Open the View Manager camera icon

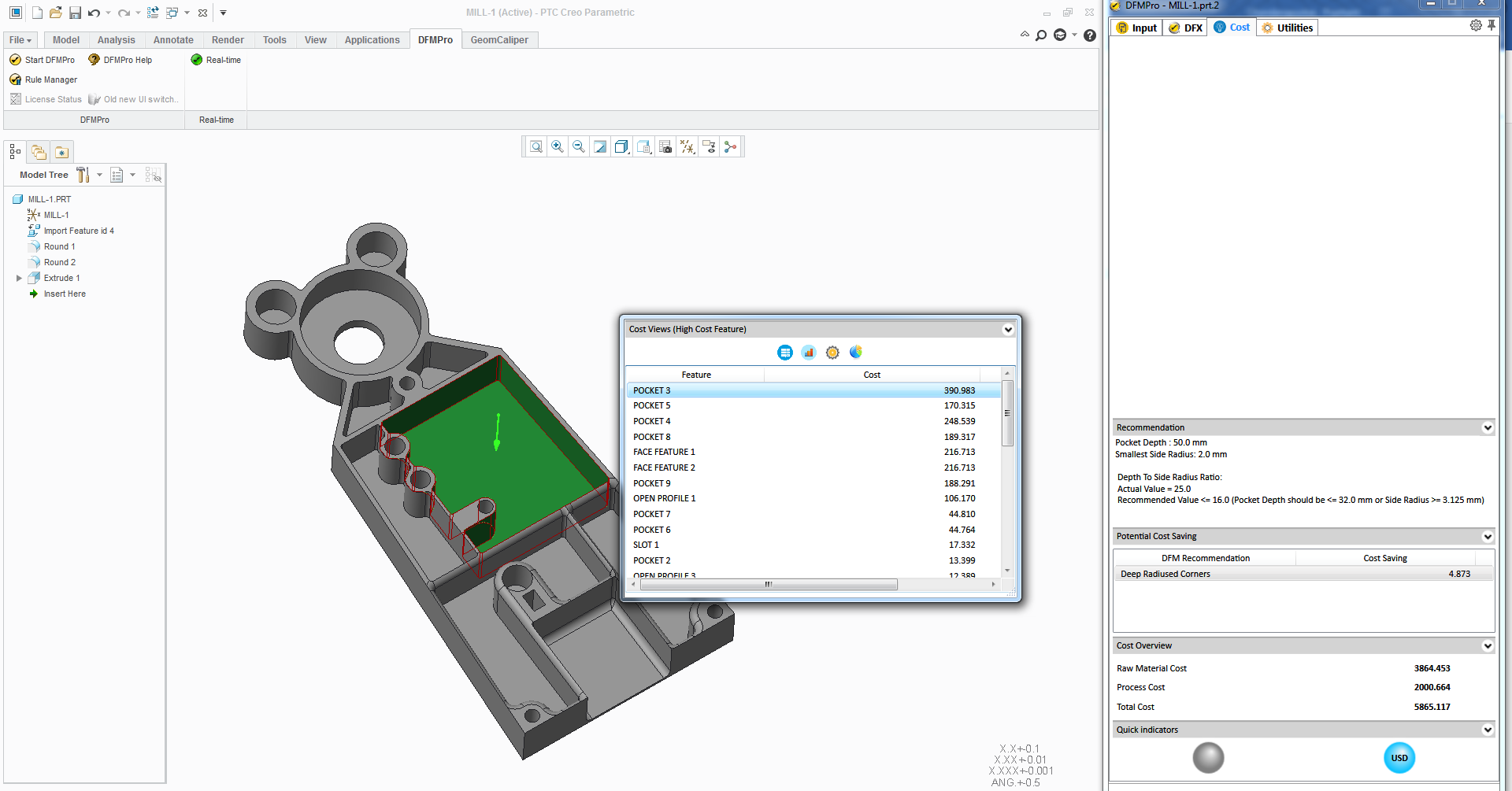(x=665, y=146)
